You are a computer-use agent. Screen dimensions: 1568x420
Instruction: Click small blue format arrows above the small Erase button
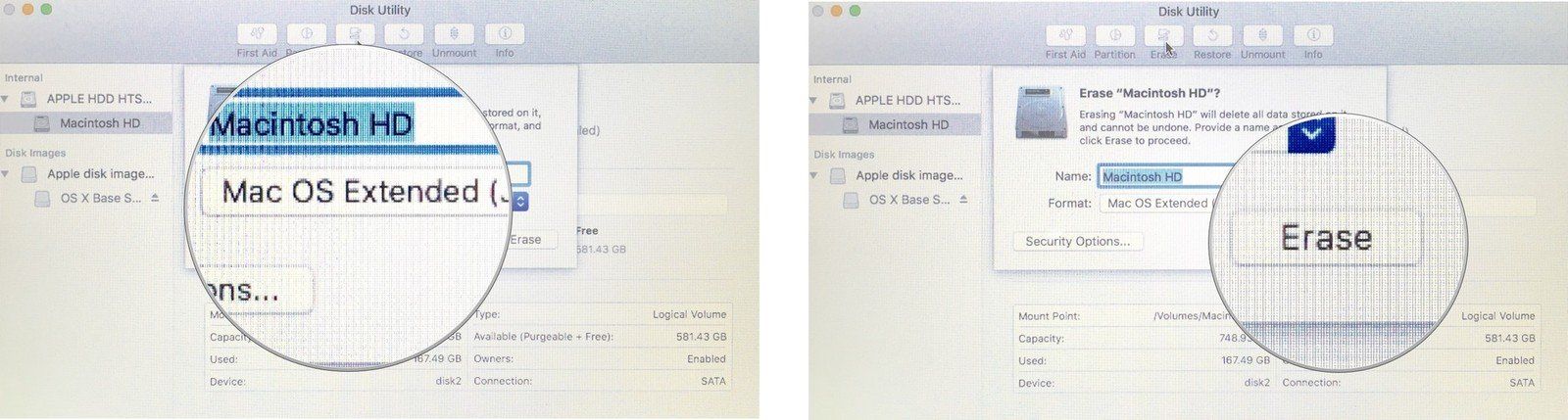520,201
